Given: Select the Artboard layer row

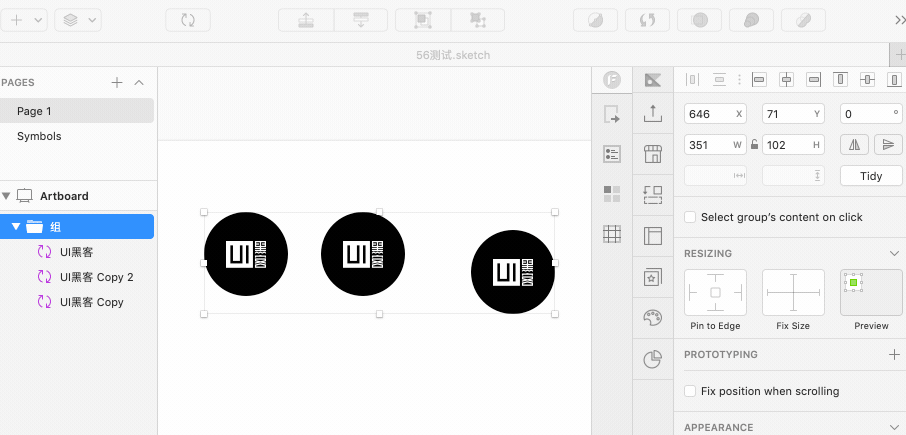Looking at the screenshot, I should pyautogui.click(x=78, y=196).
